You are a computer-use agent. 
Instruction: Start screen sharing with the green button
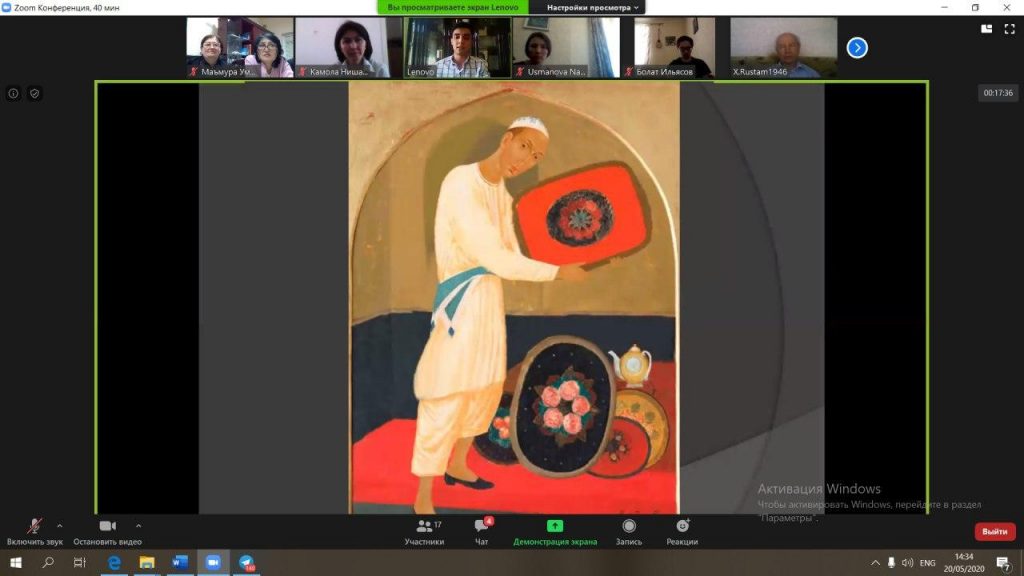(x=555, y=531)
